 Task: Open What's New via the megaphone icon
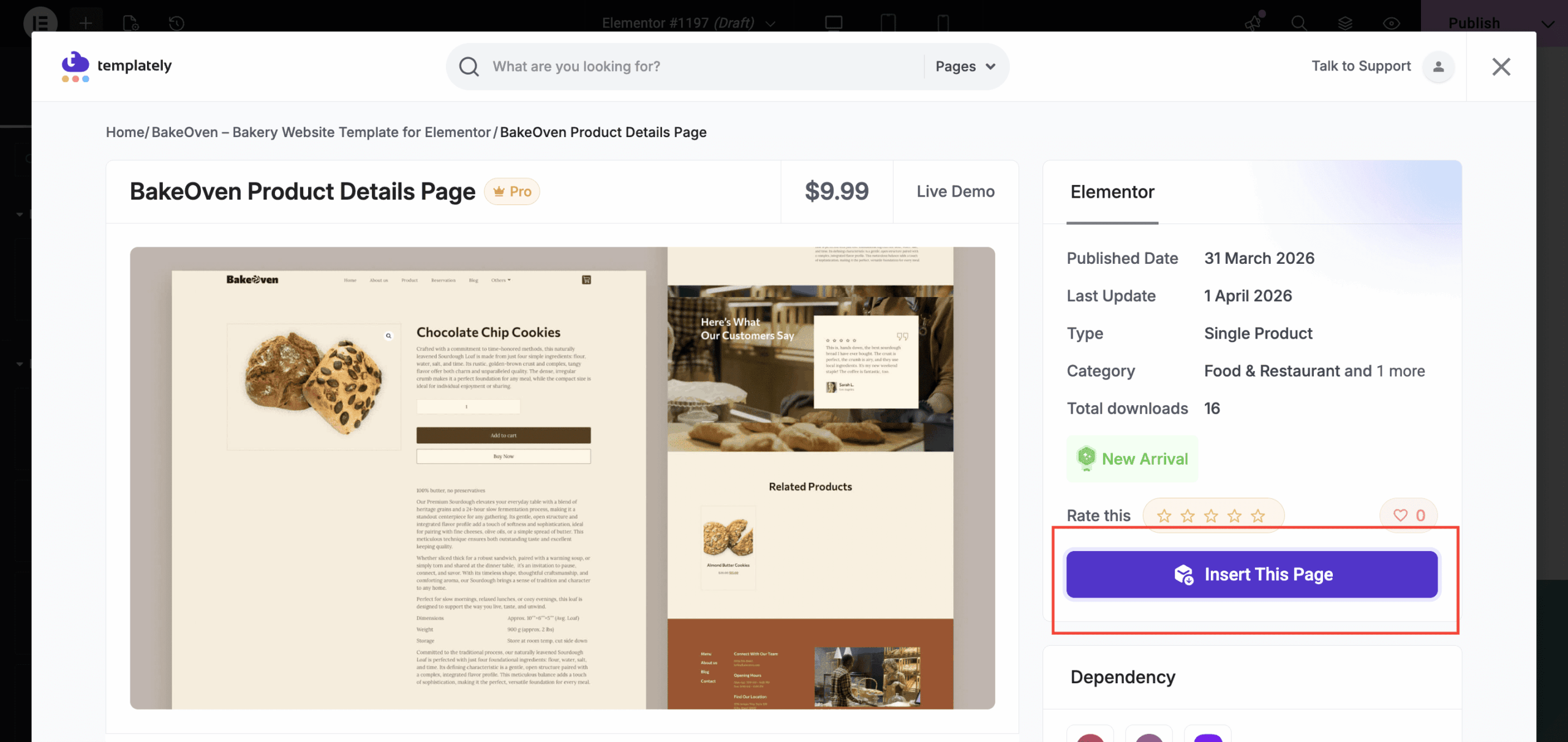pyautogui.click(x=1253, y=23)
